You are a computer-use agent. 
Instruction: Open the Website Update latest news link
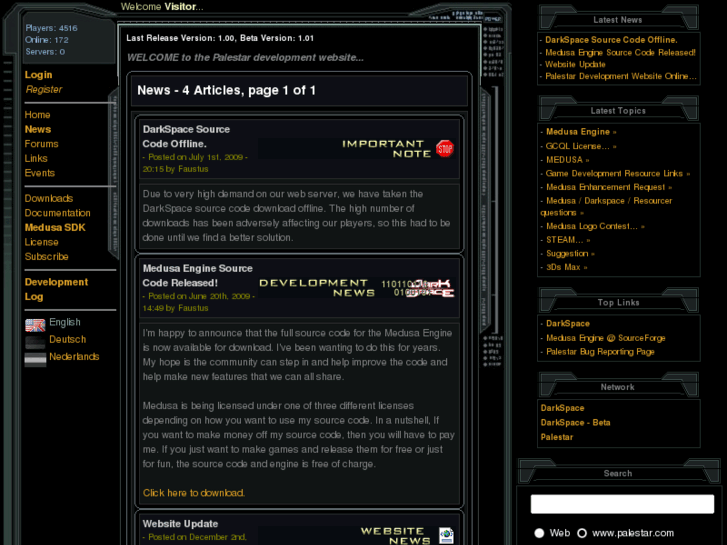575,64
